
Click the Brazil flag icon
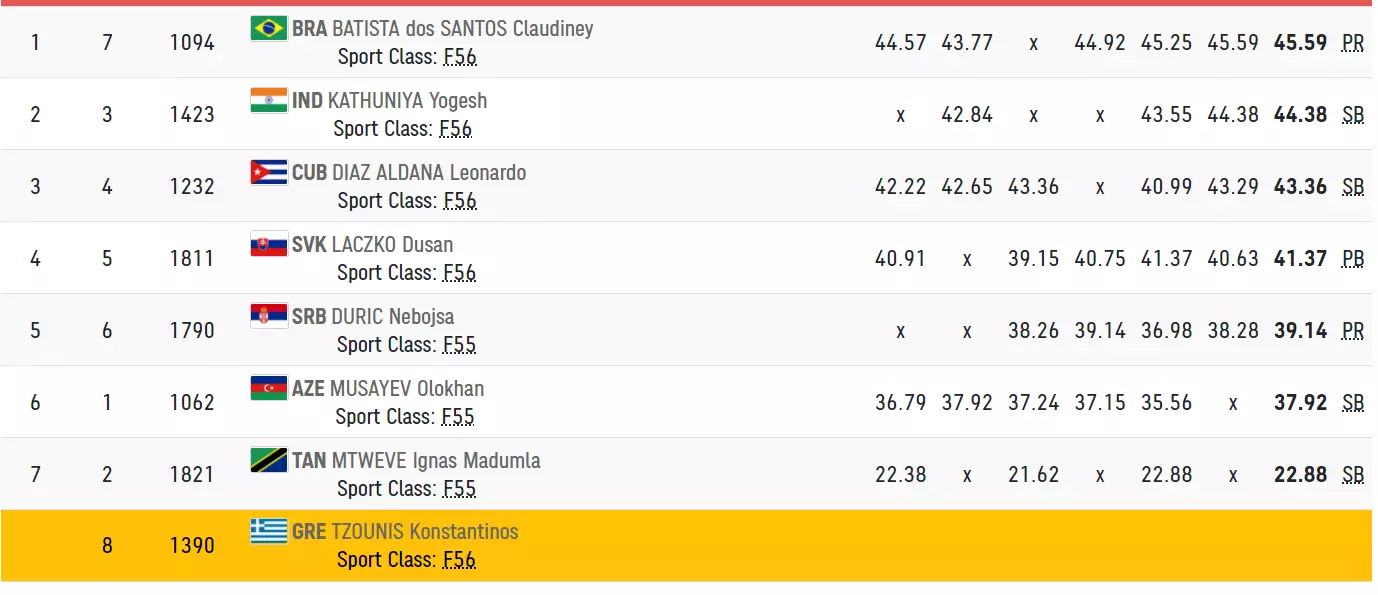[268, 28]
